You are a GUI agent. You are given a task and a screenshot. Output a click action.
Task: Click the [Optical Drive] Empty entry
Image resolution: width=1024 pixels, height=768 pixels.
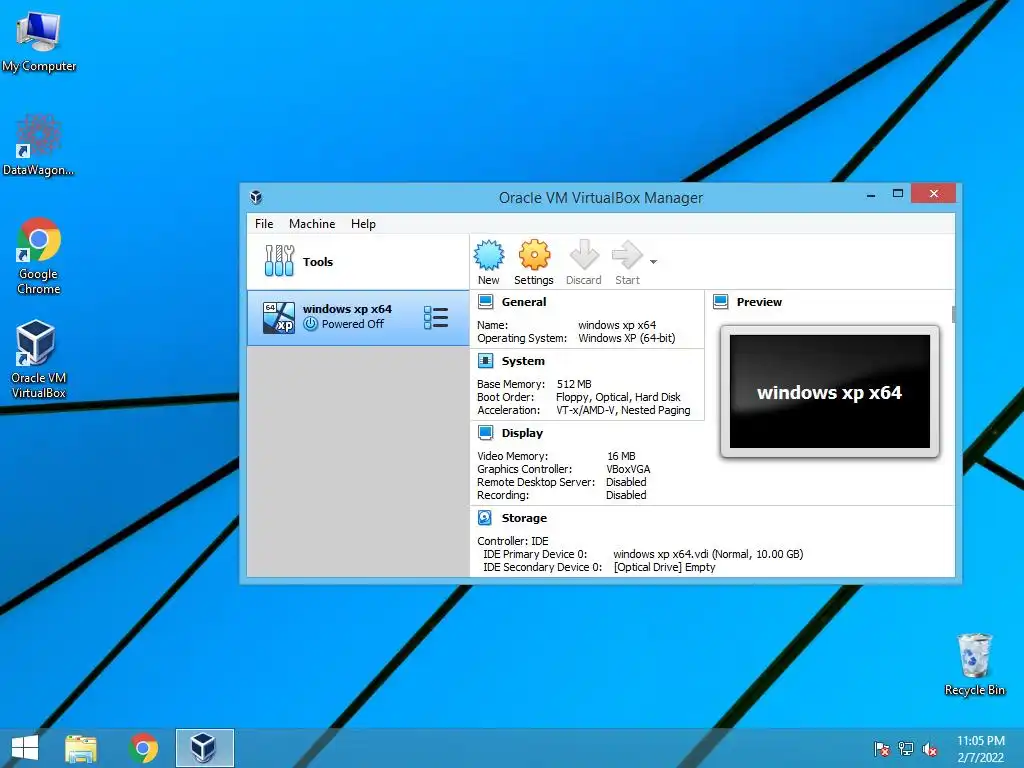[665, 567]
